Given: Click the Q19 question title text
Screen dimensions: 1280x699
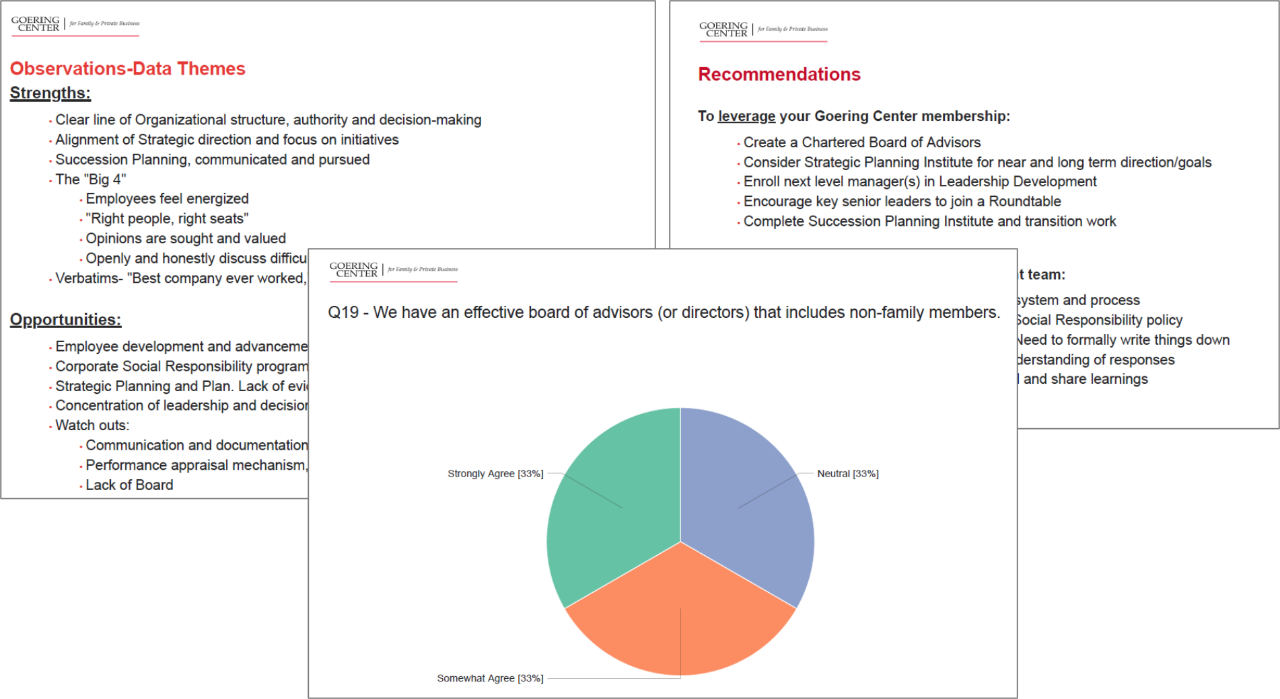Looking at the screenshot, I should (664, 313).
